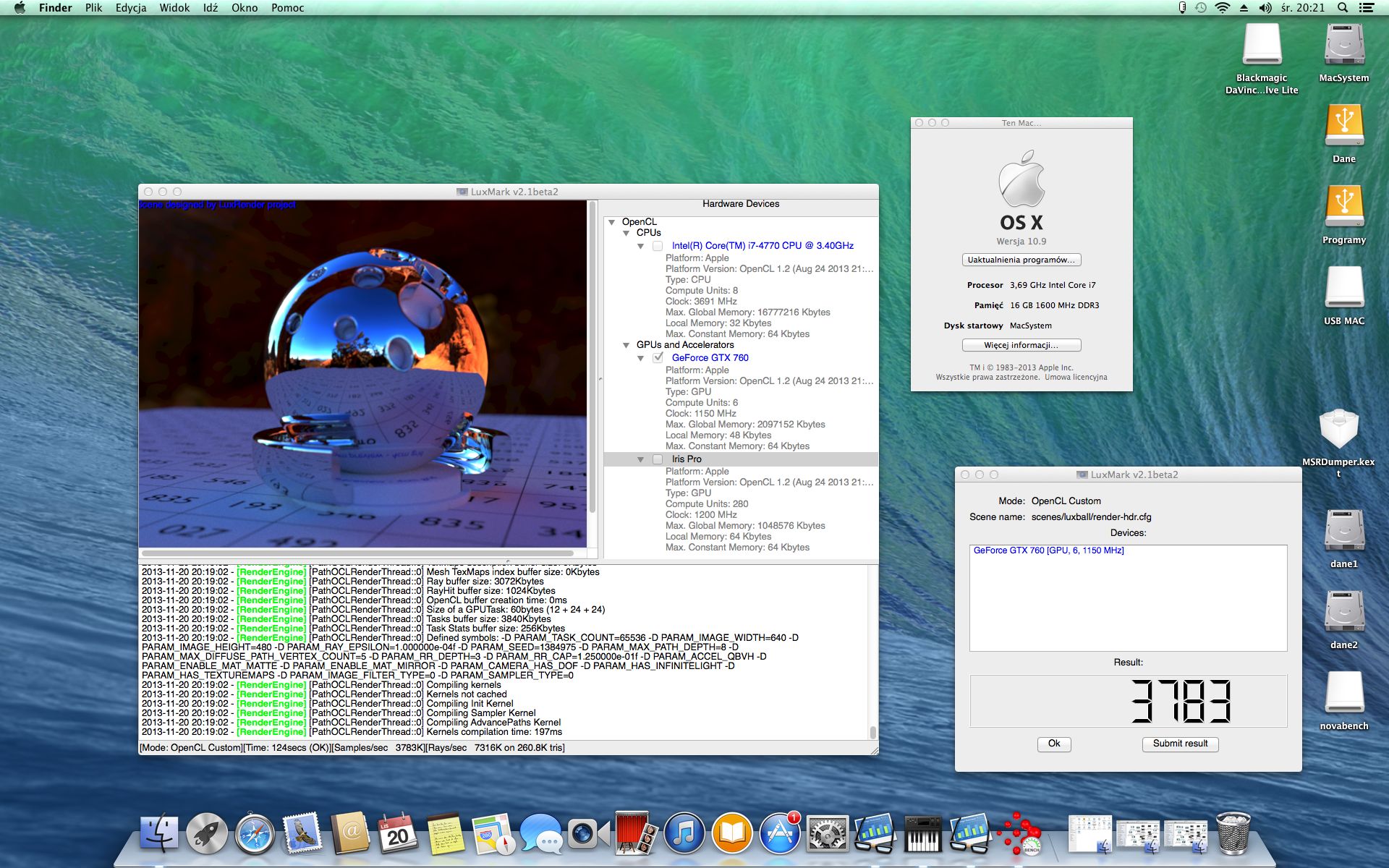Image resolution: width=1389 pixels, height=868 pixels.
Task: Open the Mail stamp icon in Dock
Action: (302, 833)
